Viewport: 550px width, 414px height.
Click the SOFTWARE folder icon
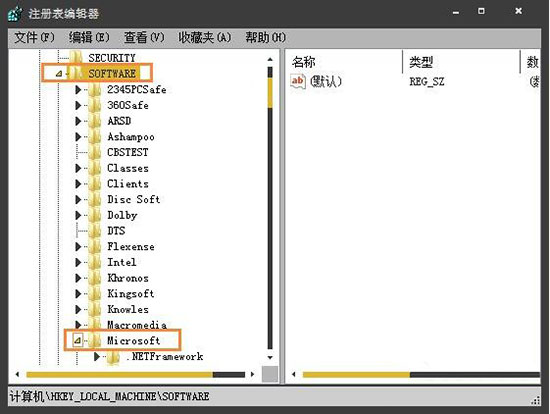(78, 73)
